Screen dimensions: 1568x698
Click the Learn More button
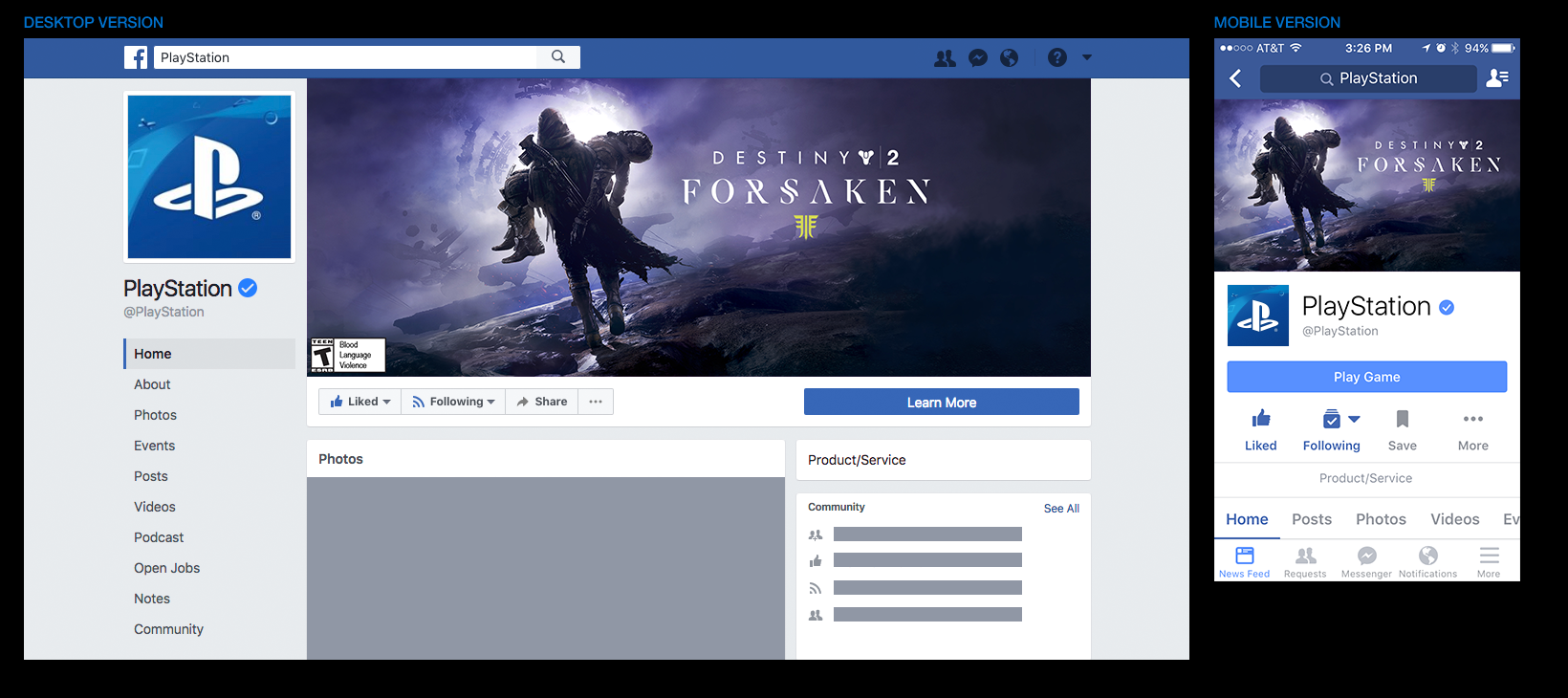click(x=942, y=402)
